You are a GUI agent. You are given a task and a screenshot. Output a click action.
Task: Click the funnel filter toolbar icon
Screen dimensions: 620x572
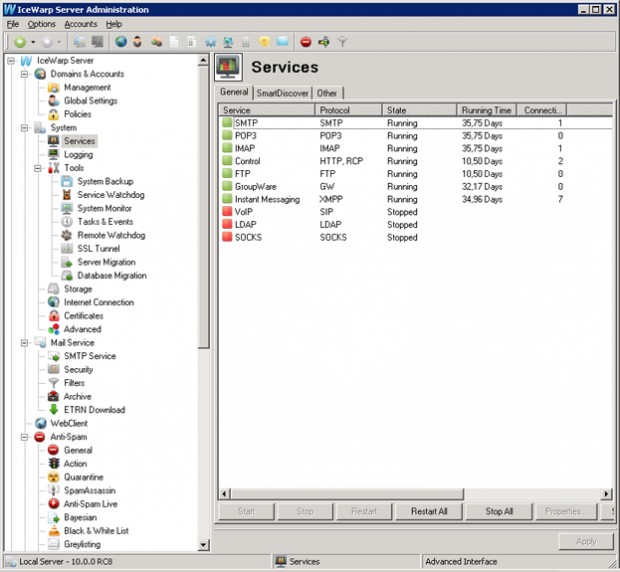(342, 42)
